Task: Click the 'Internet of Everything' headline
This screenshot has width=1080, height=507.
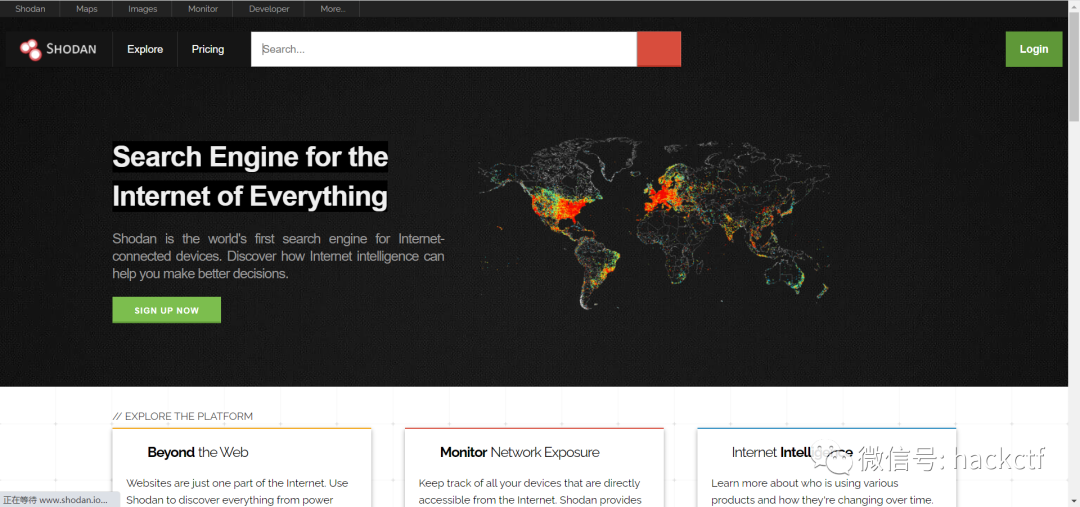Action: coord(249,196)
